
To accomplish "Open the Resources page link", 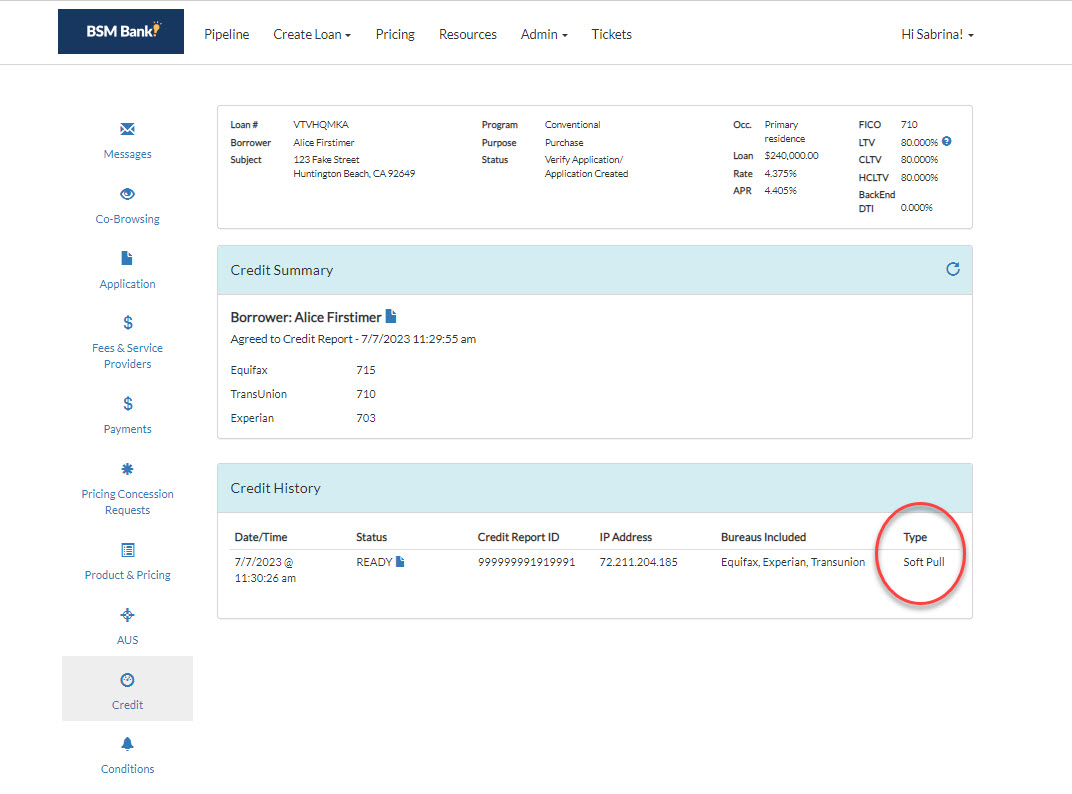I will pyautogui.click(x=467, y=34).
